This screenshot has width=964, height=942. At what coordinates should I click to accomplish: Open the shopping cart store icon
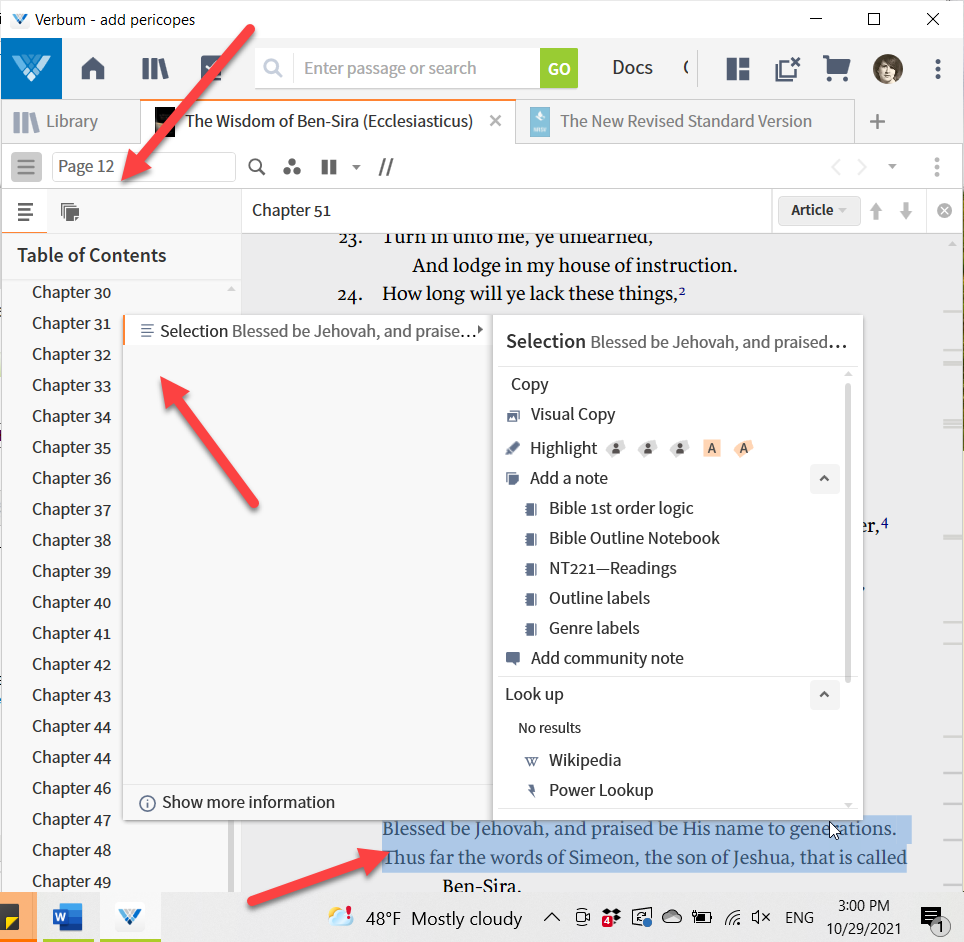click(836, 68)
